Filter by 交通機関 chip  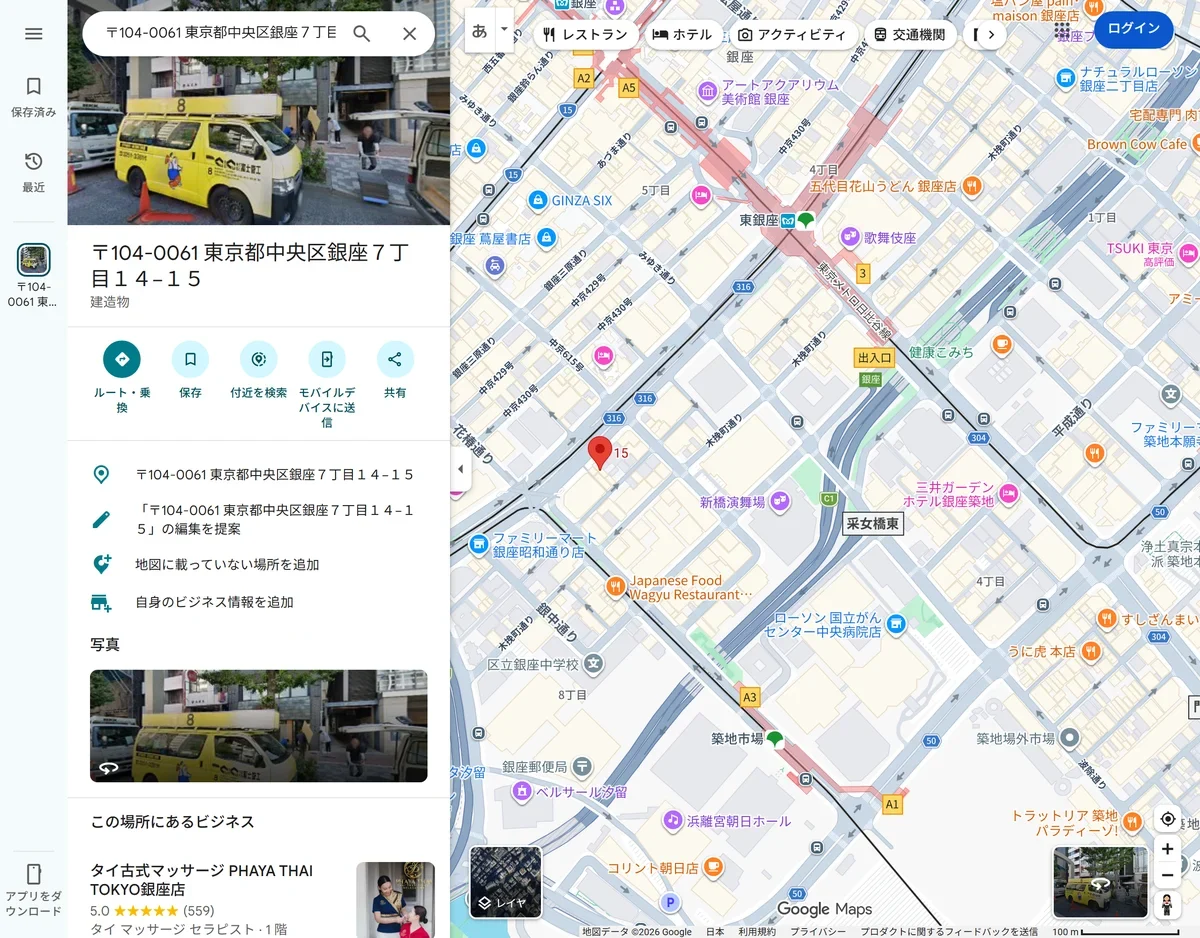908,34
